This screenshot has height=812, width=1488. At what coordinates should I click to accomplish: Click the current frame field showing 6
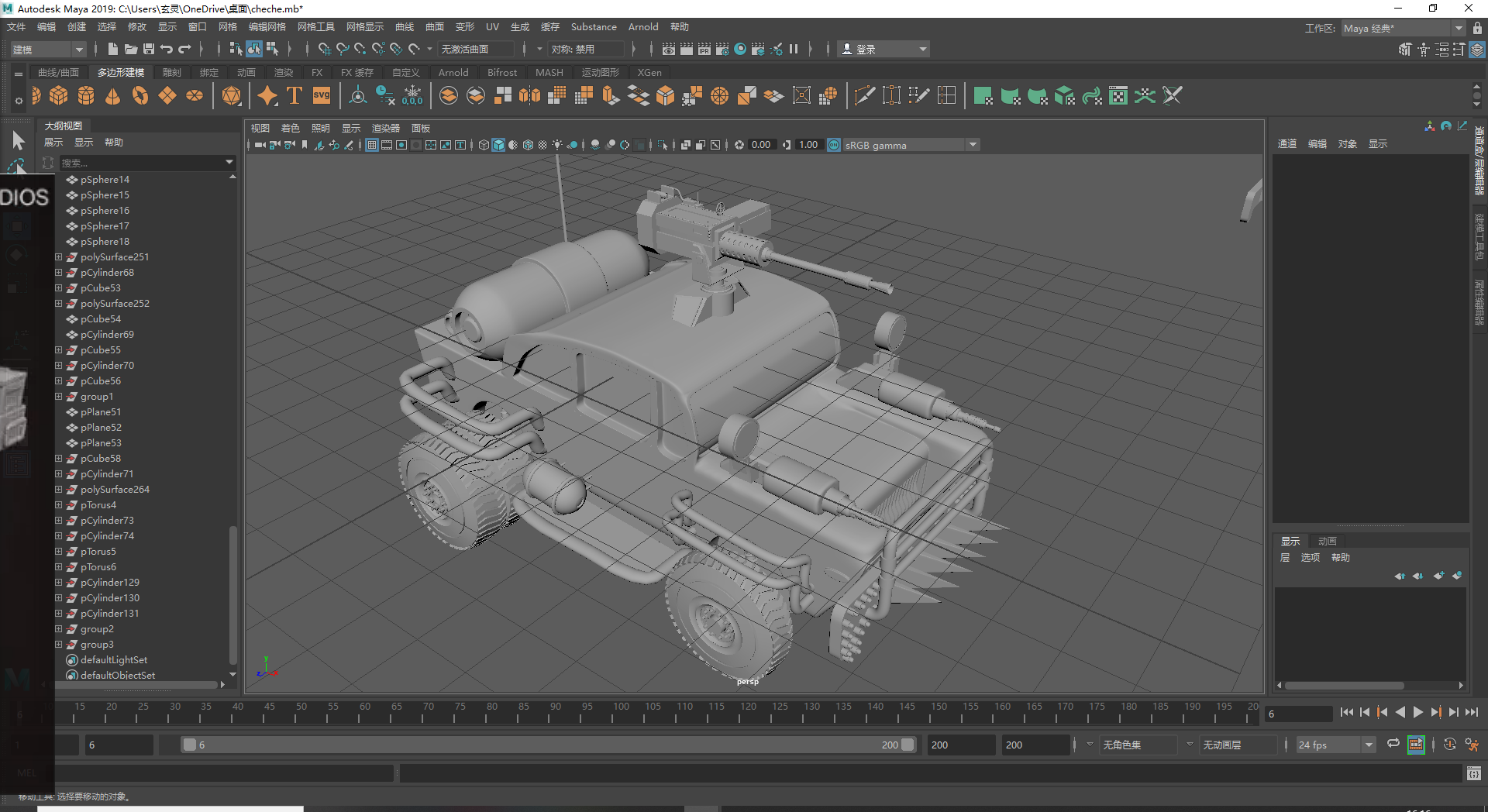1298,714
